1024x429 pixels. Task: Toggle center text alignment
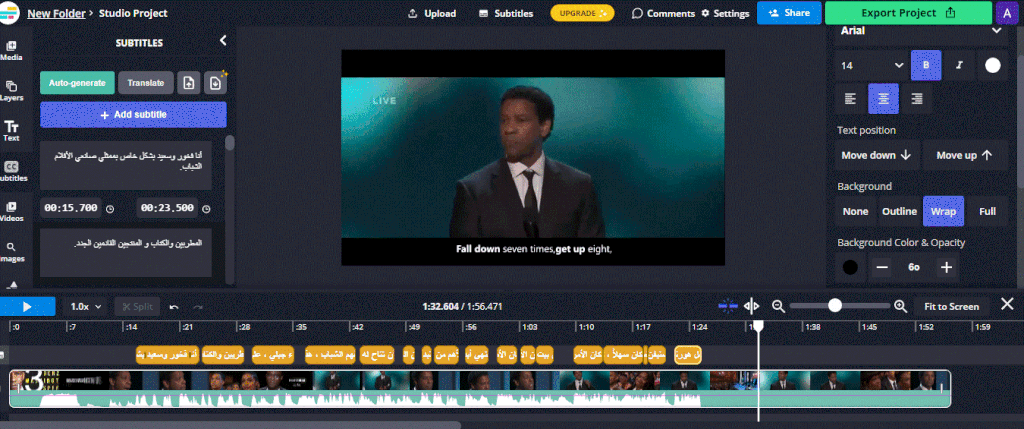[884, 99]
